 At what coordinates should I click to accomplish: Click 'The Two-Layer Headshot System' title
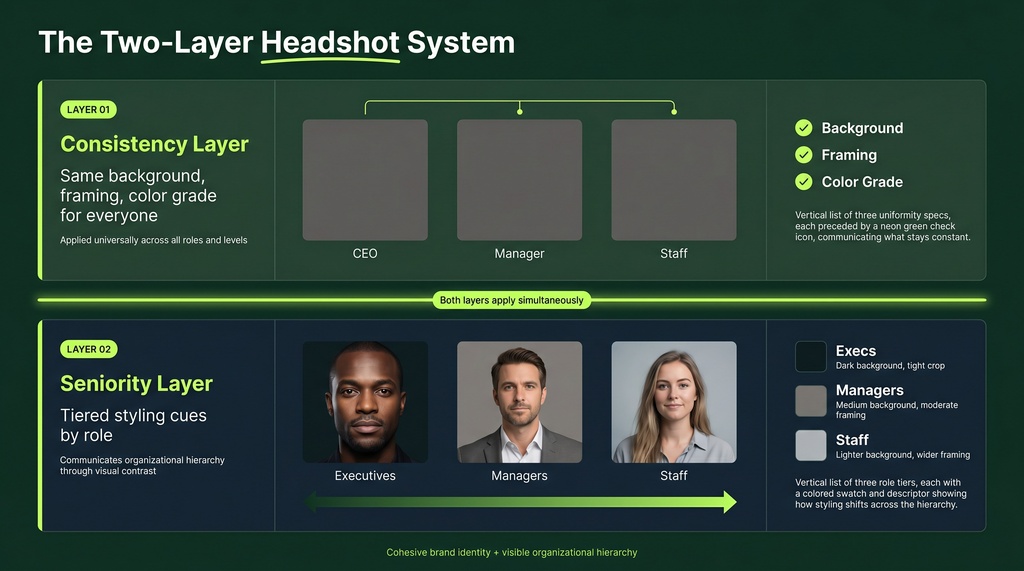(277, 42)
